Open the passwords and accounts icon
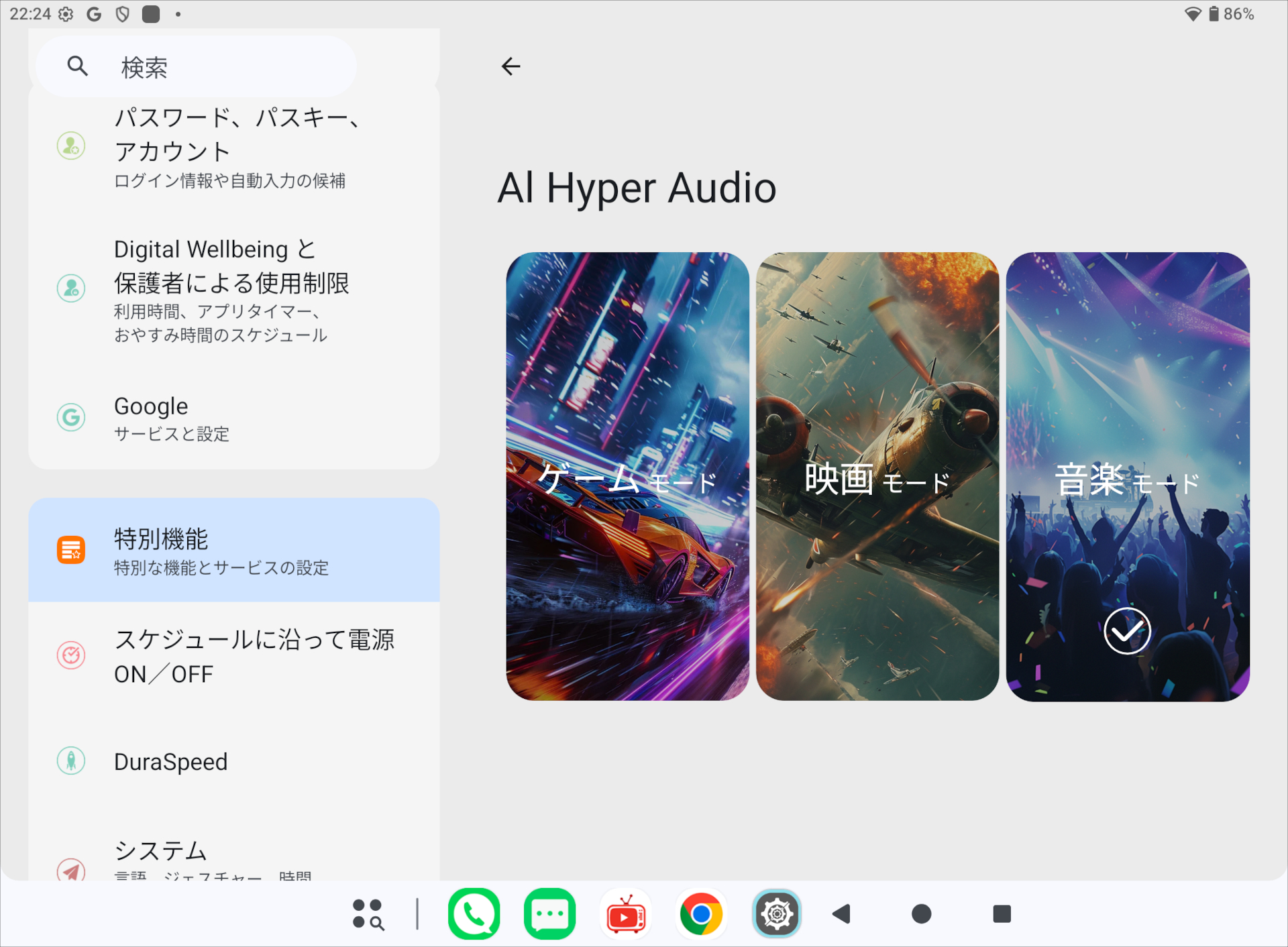Screen dimensions: 1288x947 click(x=70, y=146)
